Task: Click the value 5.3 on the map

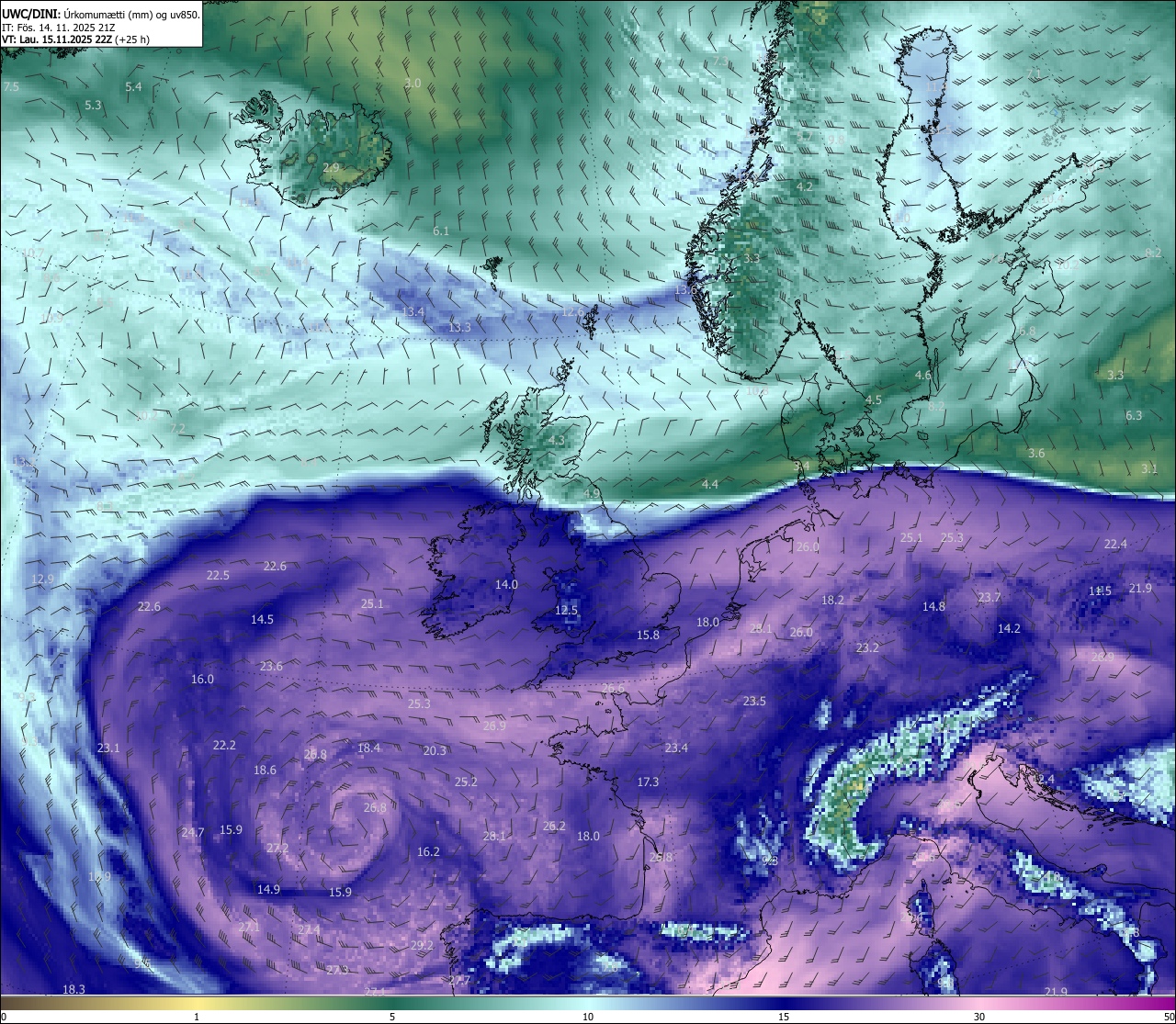Action: pyautogui.click(x=93, y=105)
